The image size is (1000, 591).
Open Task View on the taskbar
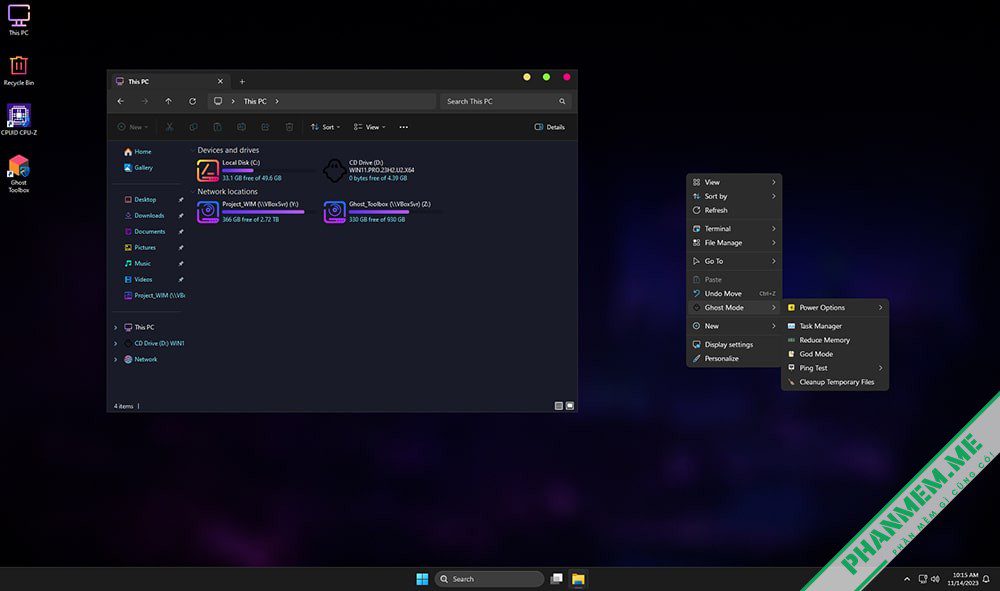point(557,579)
